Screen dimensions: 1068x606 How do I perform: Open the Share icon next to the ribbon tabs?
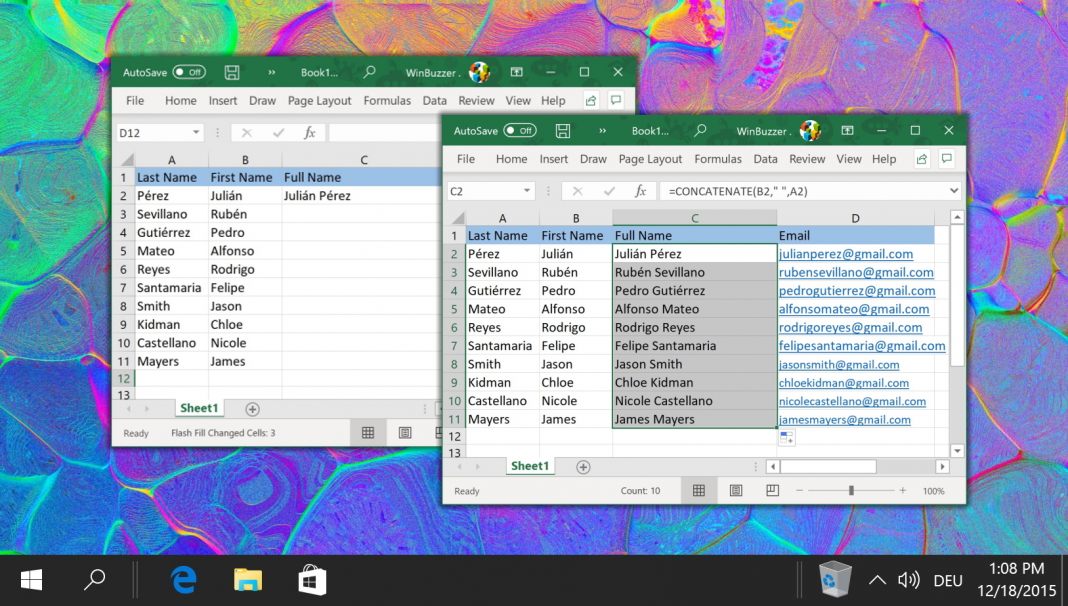pos(921,158)
